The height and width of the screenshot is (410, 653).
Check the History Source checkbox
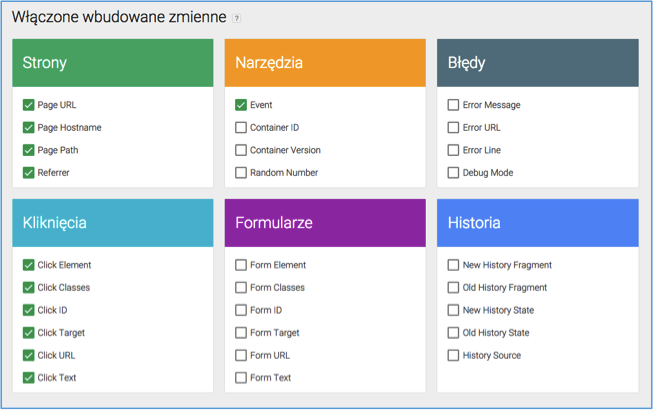pos(453,355)
